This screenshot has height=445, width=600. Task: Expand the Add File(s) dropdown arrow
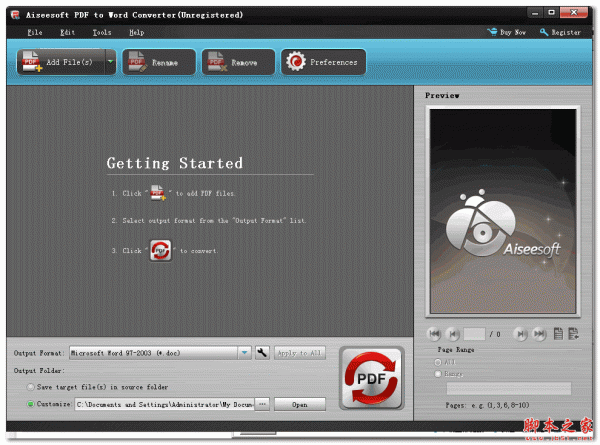coord(110,62)
